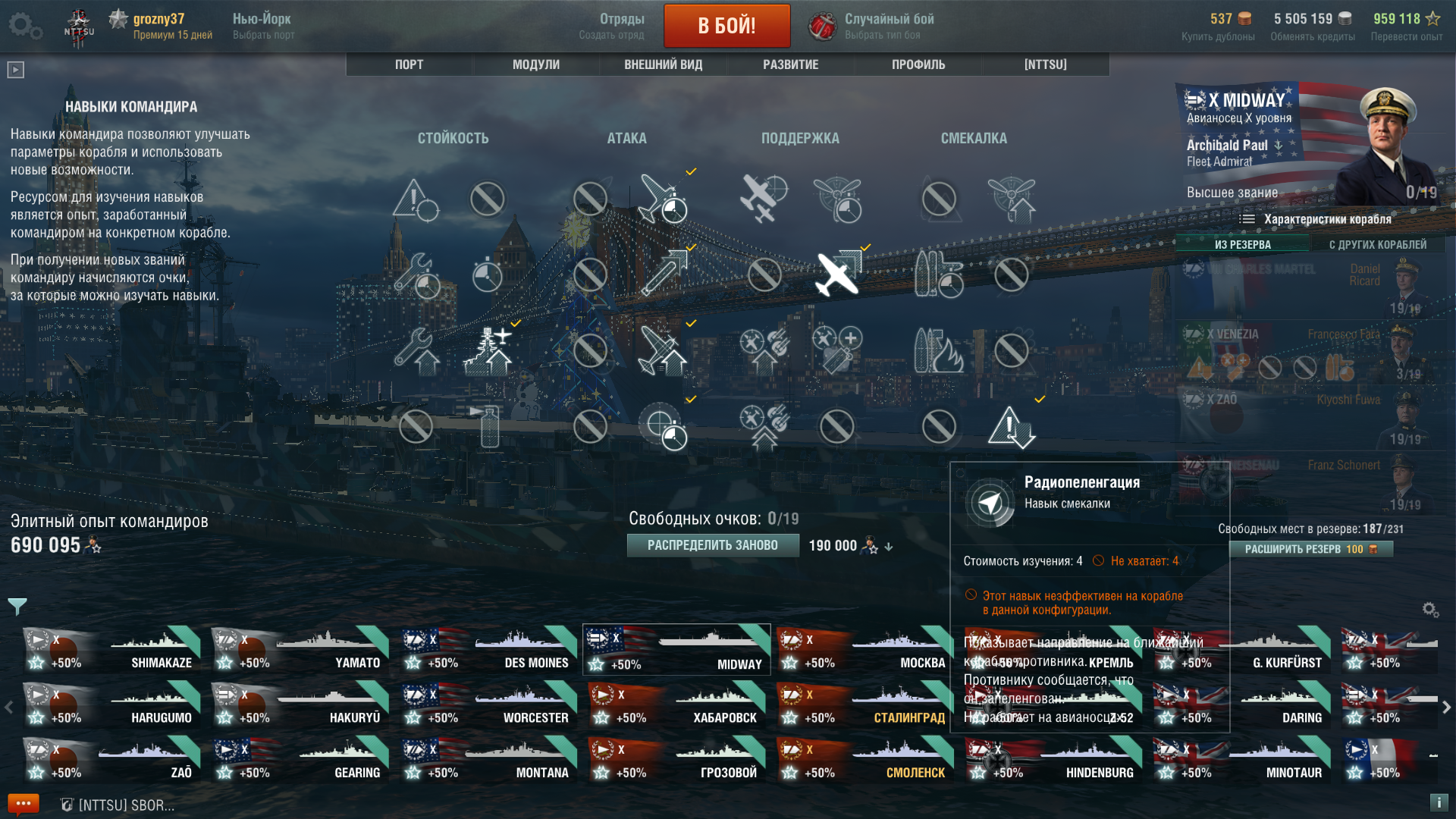Toggle the third-row aircraft upgrade skill
The width and height of the screenshot is (1456, 819).
point(663,350)
